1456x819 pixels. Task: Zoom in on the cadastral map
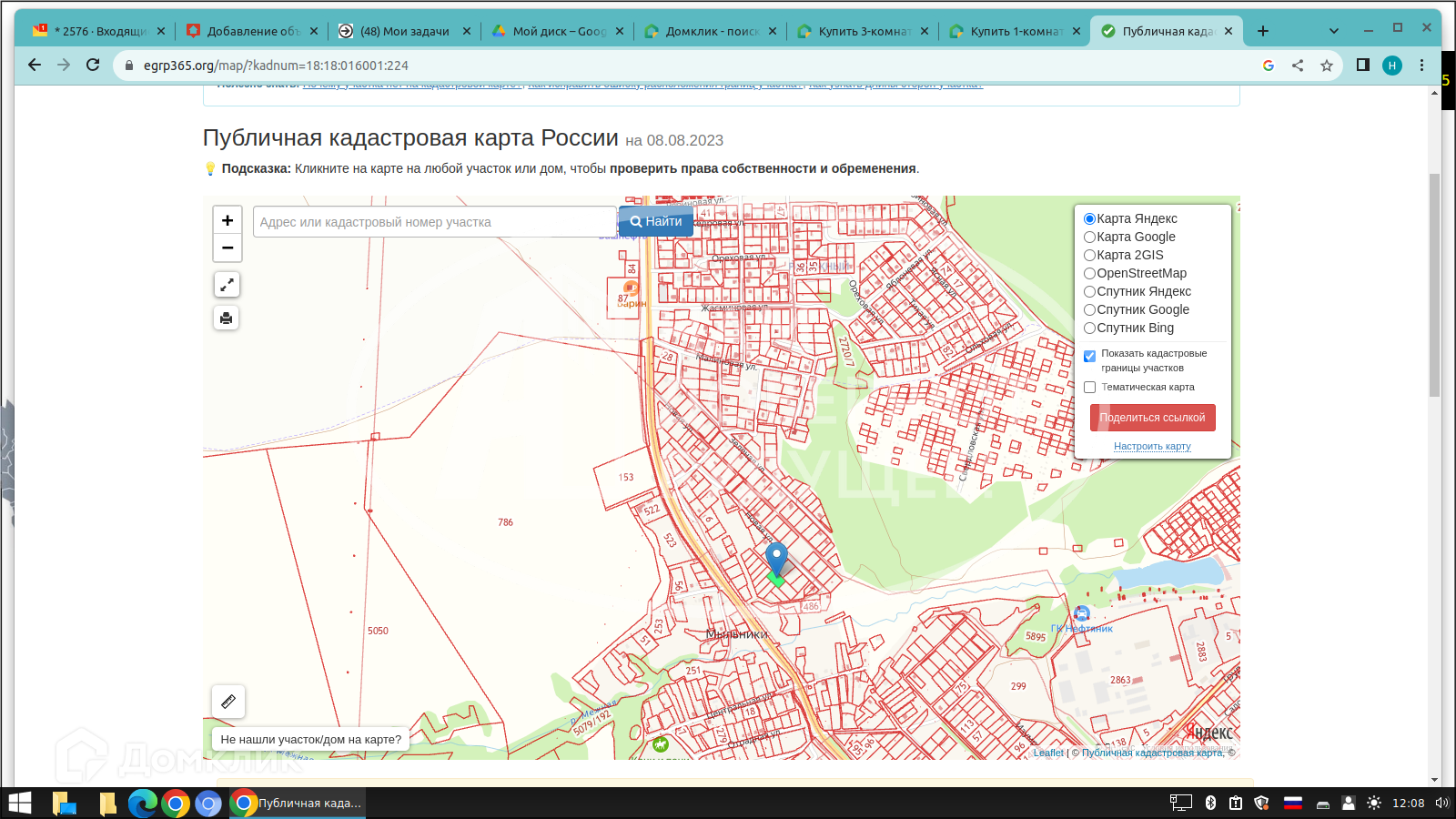(227, 220)
